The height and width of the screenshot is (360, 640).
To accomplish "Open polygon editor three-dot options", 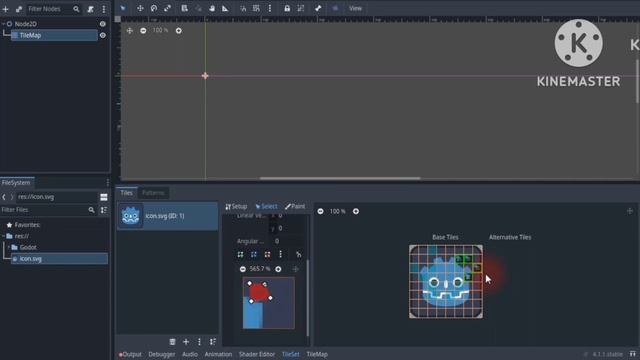I will tap(280, 255).
